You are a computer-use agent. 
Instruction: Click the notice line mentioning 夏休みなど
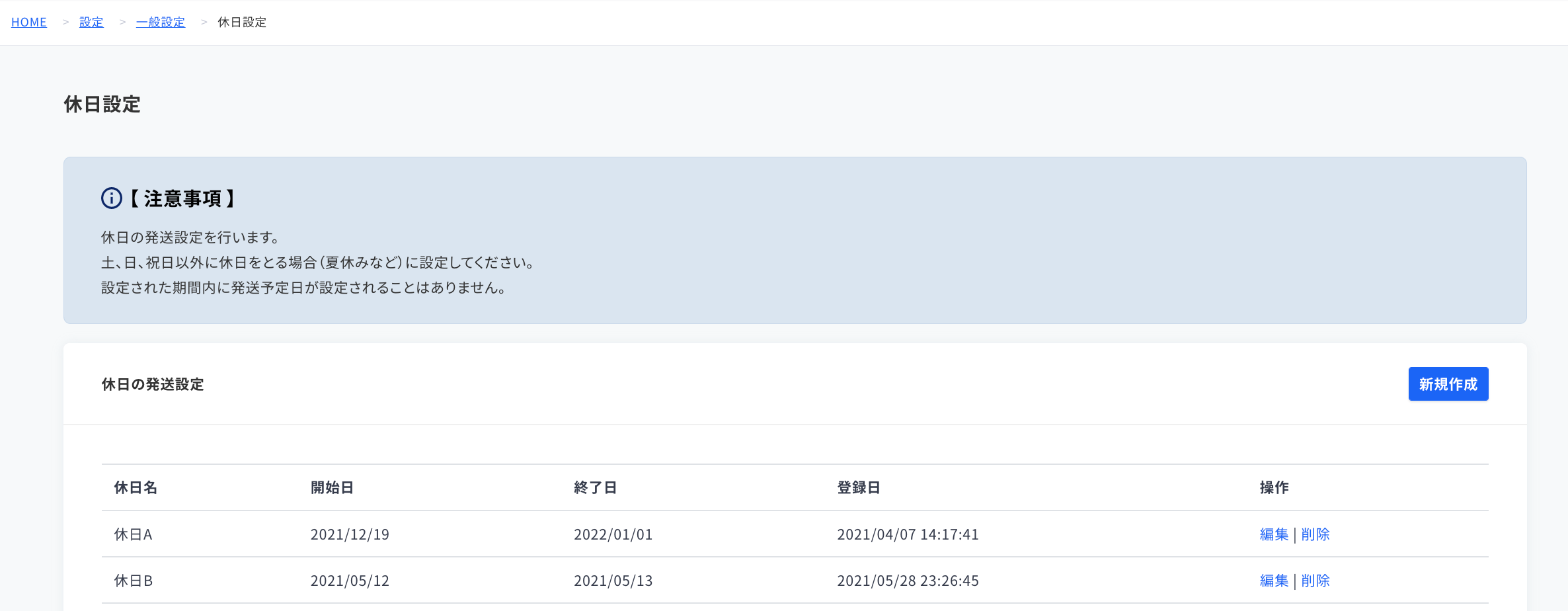click(x=318, y=263)
